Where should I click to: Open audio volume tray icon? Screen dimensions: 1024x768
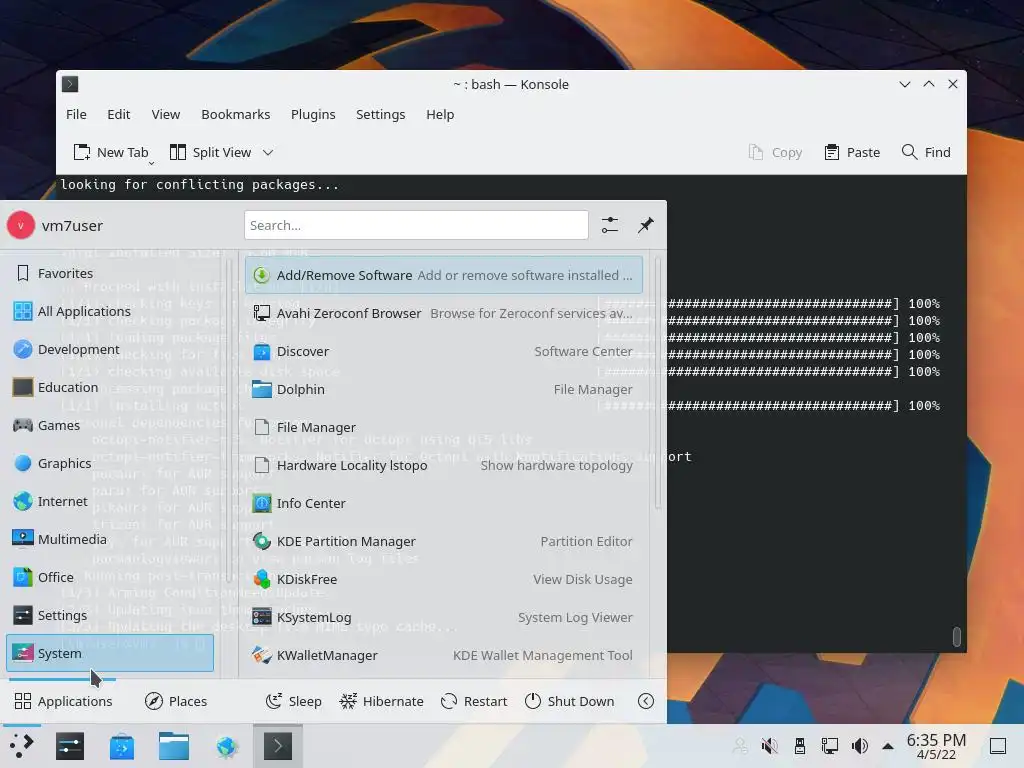click(x=860, y=746)
